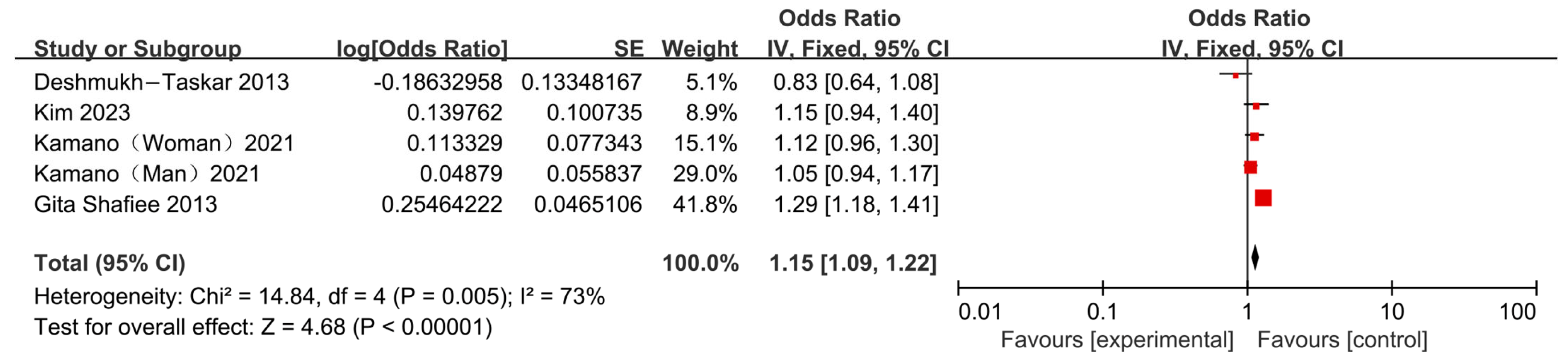Select the 41.8% weight value

pos(705,204)
